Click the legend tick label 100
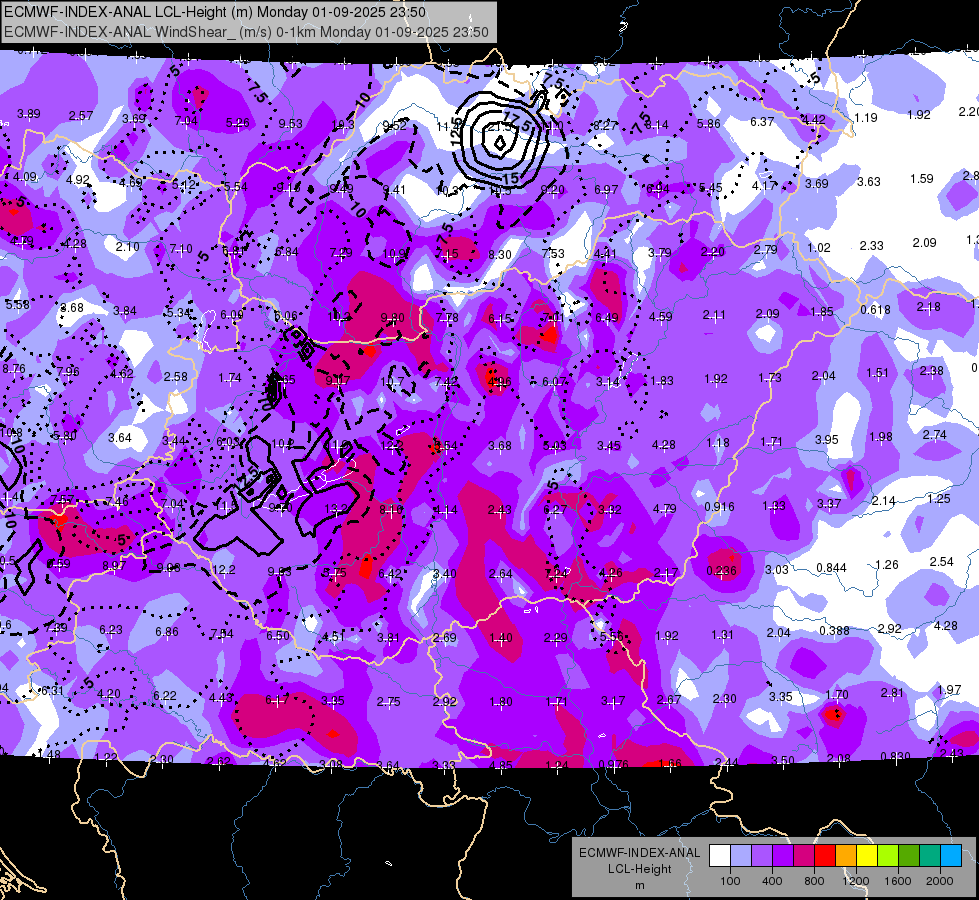The height and width of the screenshot is (900, 979). [x=730, y=881]
